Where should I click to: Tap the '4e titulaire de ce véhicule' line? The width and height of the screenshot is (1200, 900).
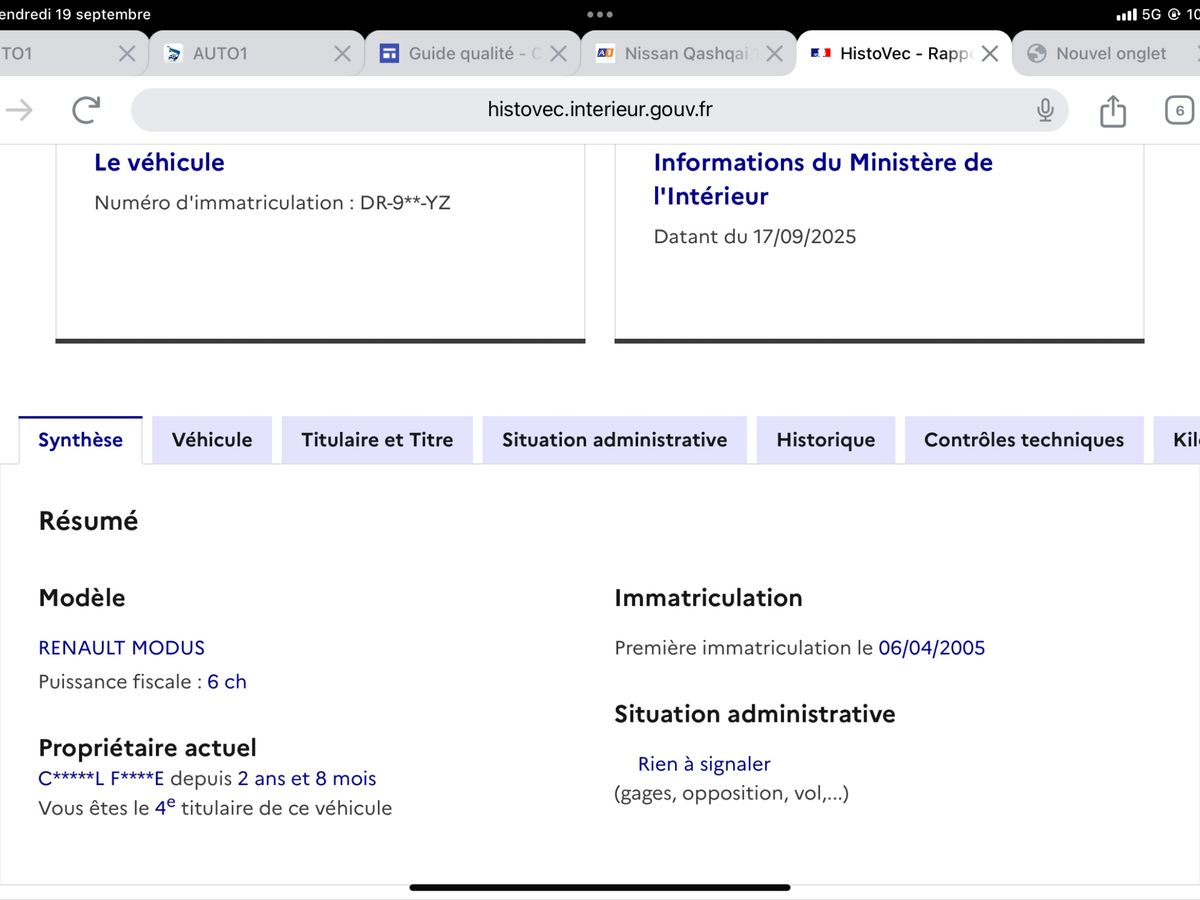[215, 807]
